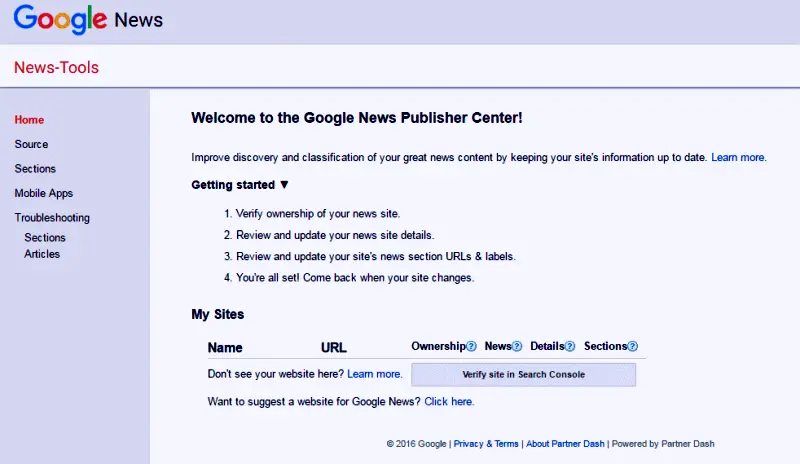Collapse the Getting started section arrow

[x=284, y=185]
